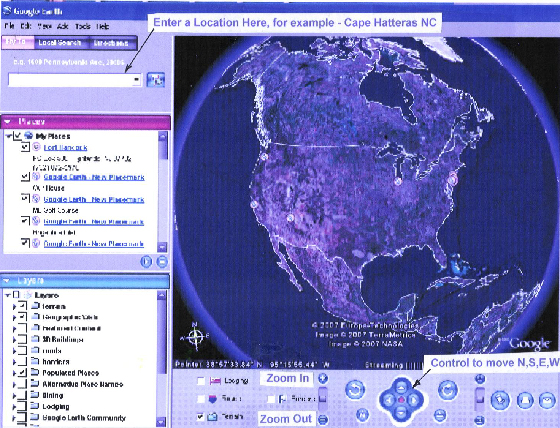Click the tilt down button below the tilt slider
Image resolution: width=560 pixels, height=428 pixels.
[480, 420]
